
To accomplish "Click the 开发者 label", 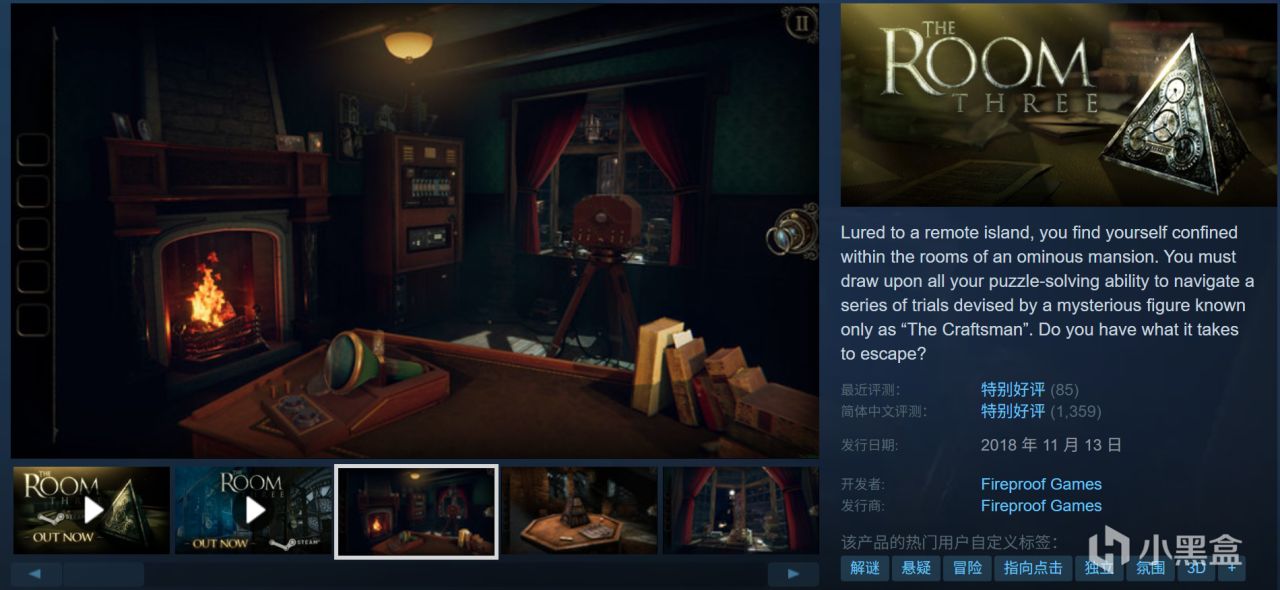I will click(863, 485).
